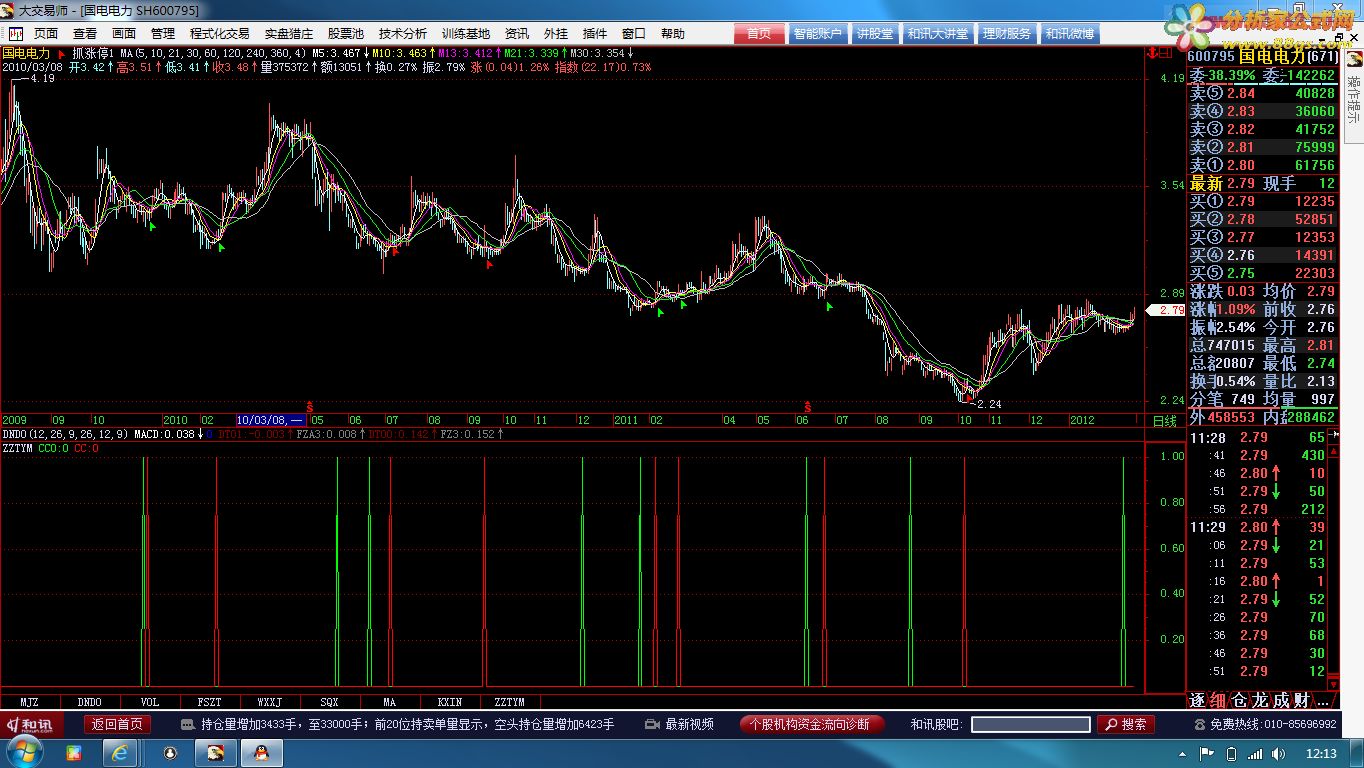
Task: Show hidden tray icons arrow
Action: 1182,754
